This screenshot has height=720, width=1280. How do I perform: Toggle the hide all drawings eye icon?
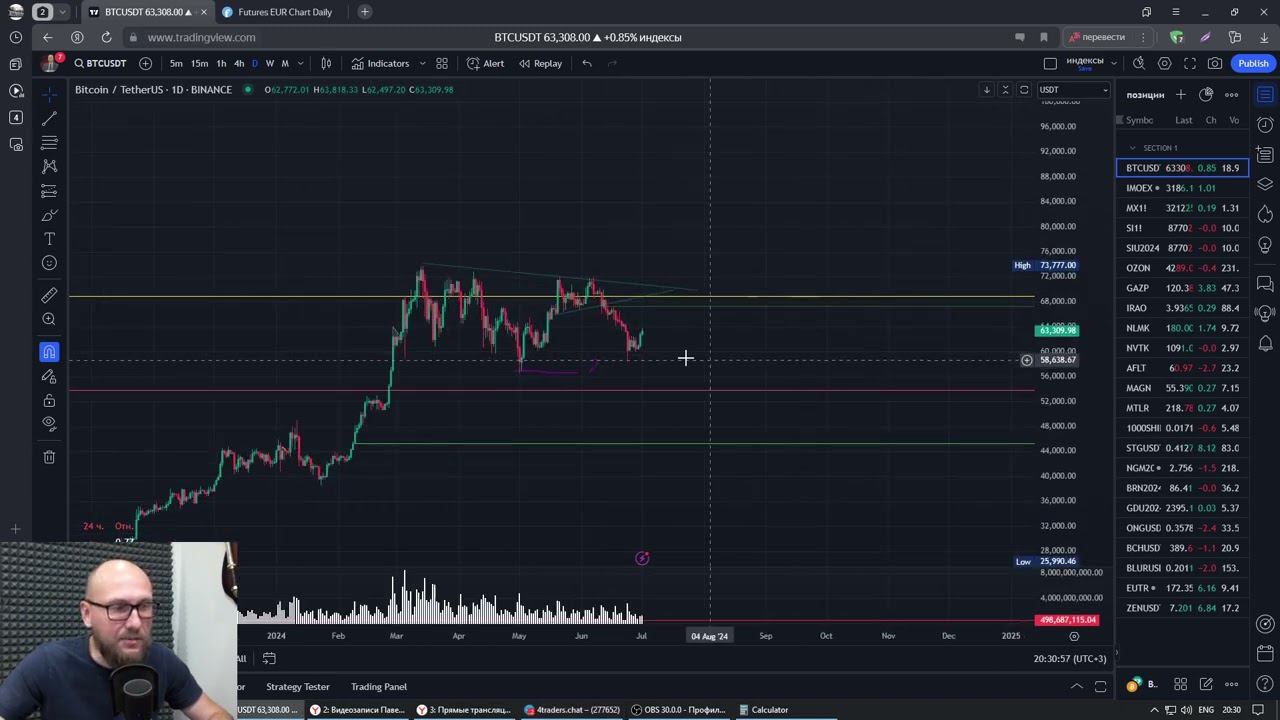(49, 423)
